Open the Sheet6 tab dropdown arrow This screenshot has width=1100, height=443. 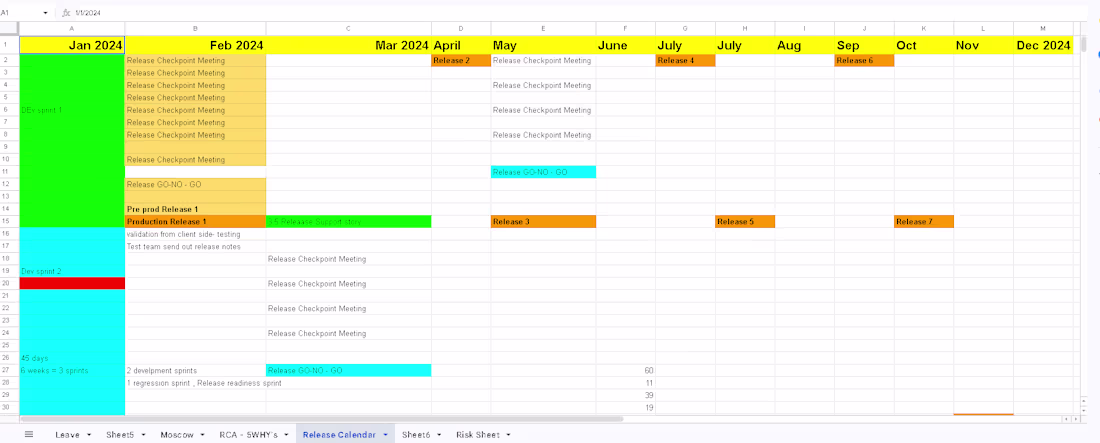coord(439,435)
